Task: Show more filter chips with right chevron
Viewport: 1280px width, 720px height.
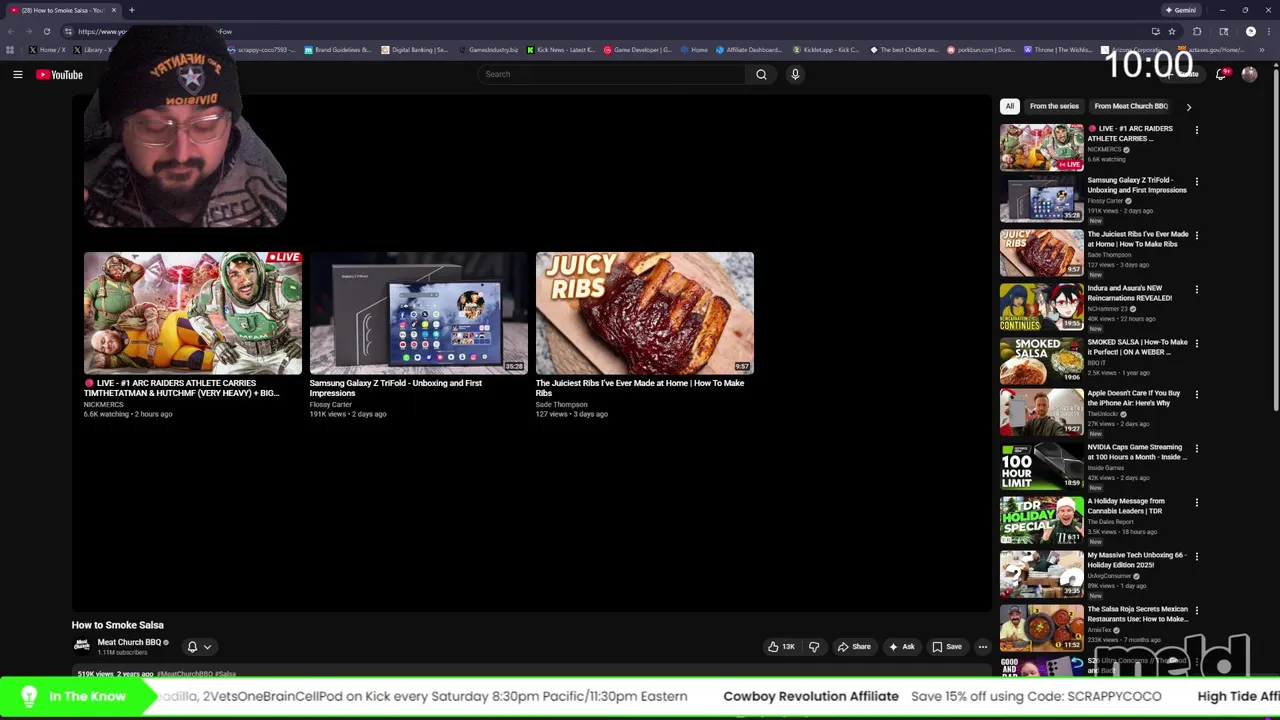Action: [x=1188, y=106]
